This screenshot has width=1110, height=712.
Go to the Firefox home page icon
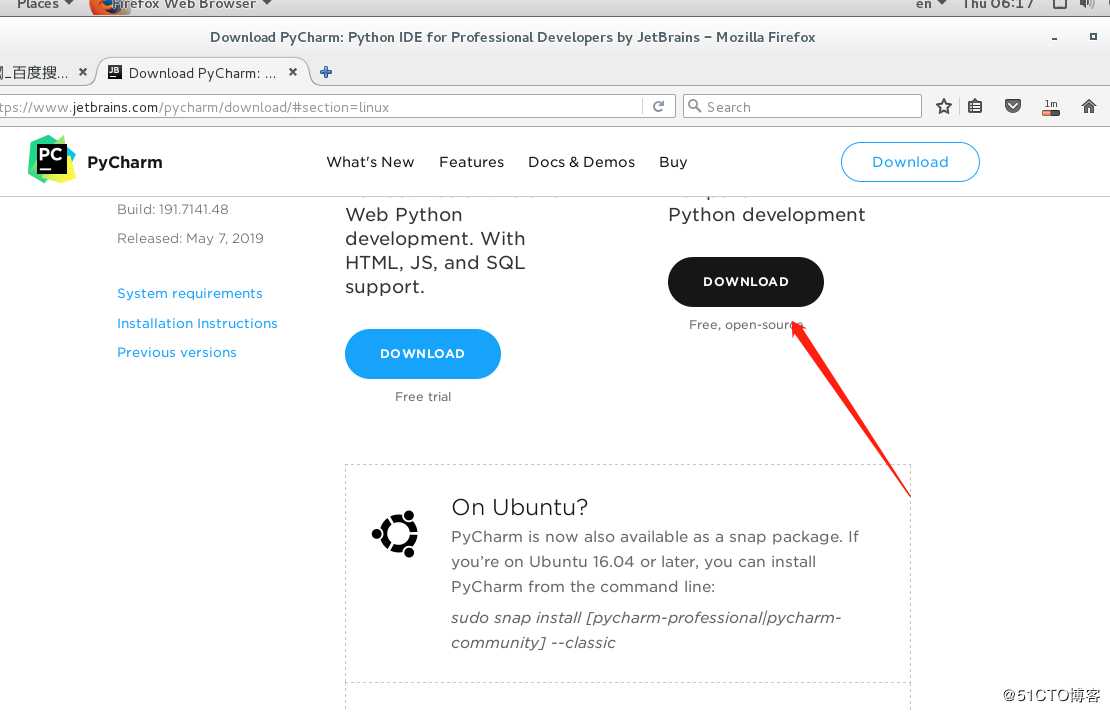(x=1089, y=106)
